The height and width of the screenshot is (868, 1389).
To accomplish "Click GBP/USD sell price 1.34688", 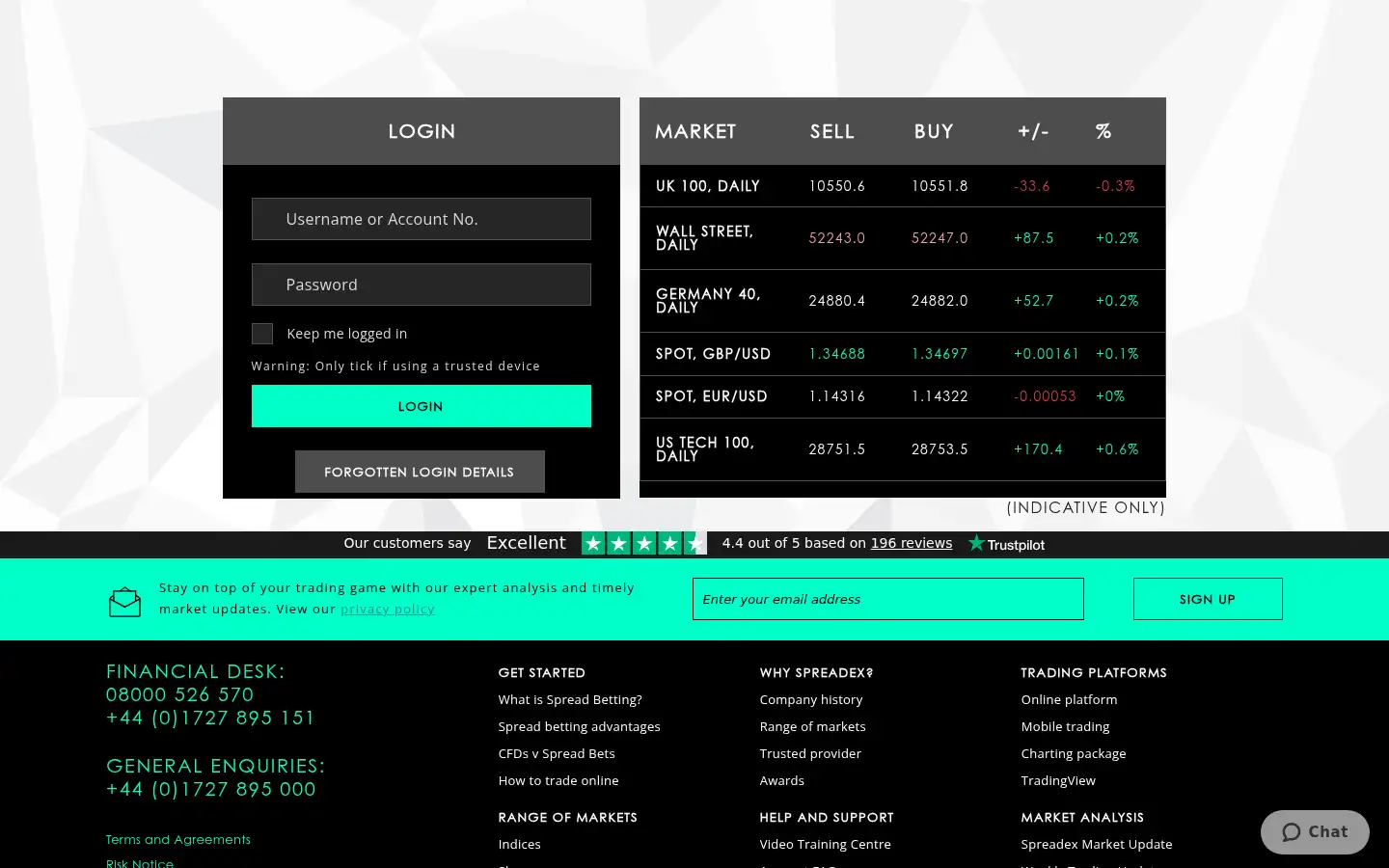I will pos(837,354).
